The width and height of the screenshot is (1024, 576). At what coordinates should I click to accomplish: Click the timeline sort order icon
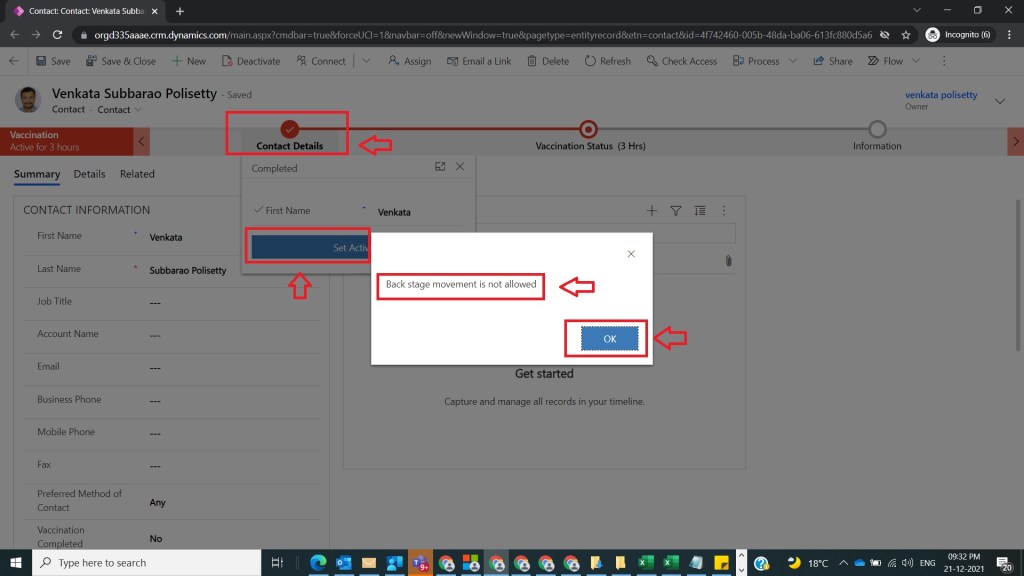[700, 210]
